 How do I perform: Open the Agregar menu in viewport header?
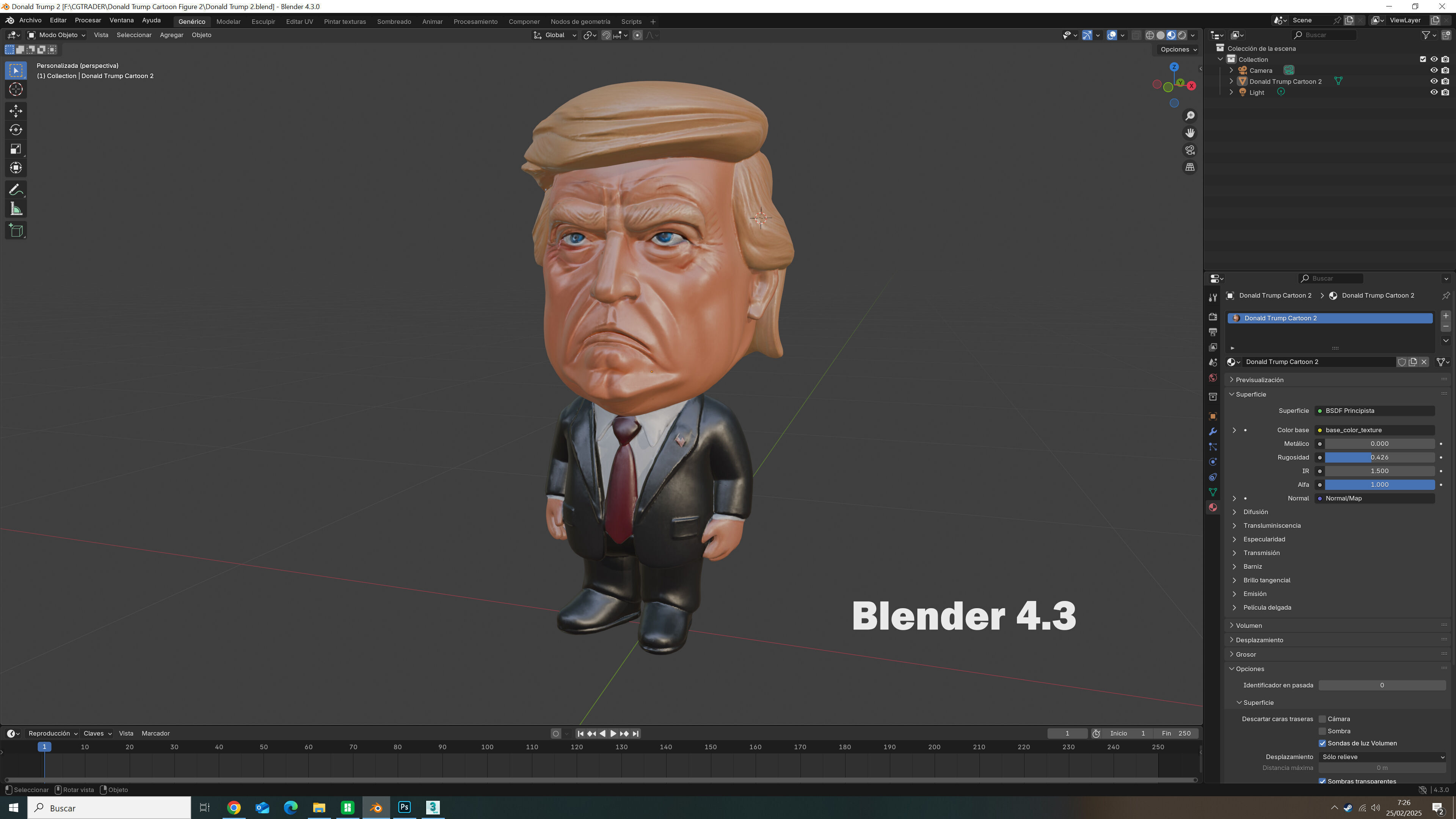tap(171, 35)
